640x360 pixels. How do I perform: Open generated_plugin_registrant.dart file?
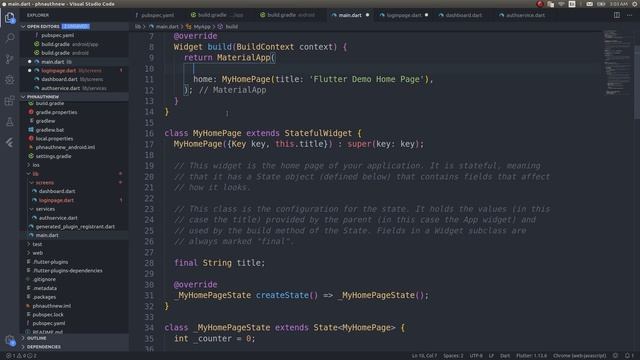click(75, 227)
